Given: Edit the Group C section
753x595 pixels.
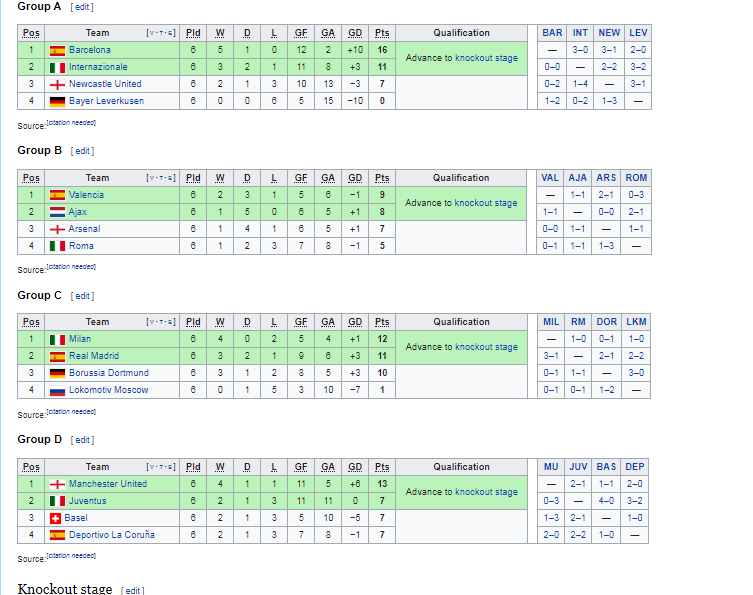Looking at the screenshot, I should [x=82, y=296].
